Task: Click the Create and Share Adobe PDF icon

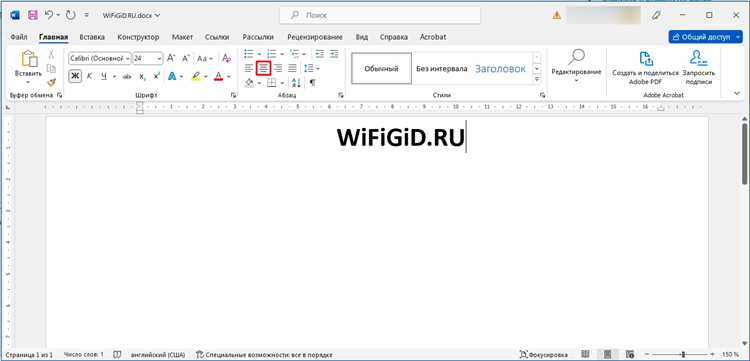Action: pos(646,59)
